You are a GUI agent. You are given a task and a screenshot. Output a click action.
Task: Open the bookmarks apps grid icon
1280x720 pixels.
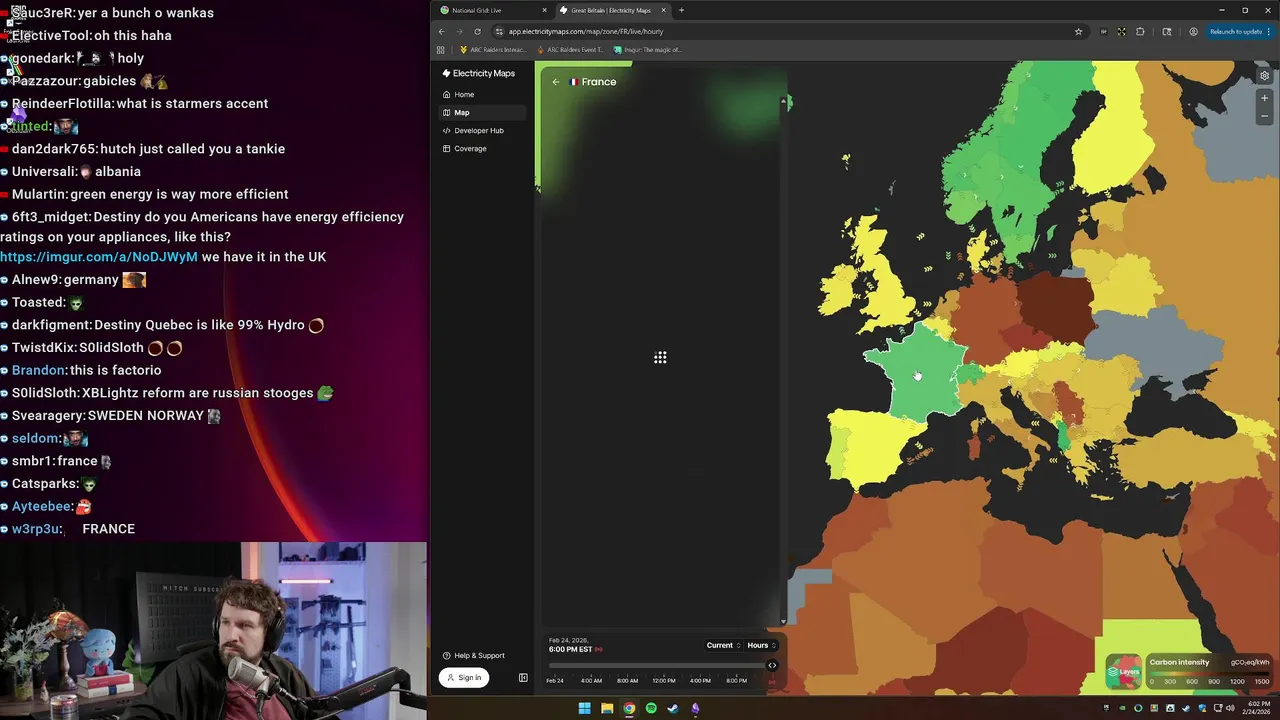pos(441,49)
